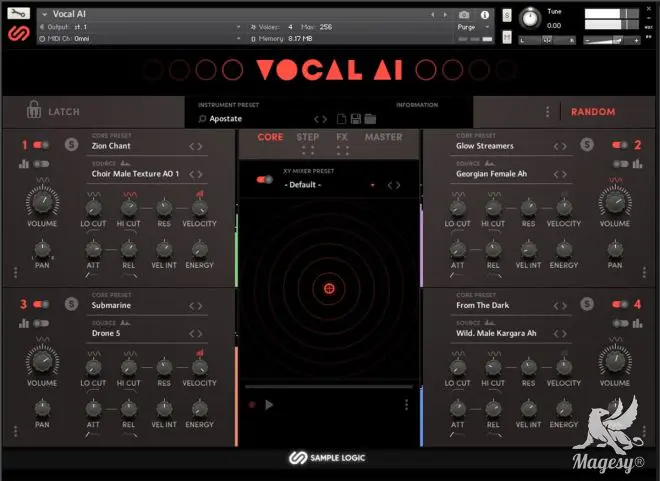
Task: Click the LATCH button label
Action: coord(64,112)
